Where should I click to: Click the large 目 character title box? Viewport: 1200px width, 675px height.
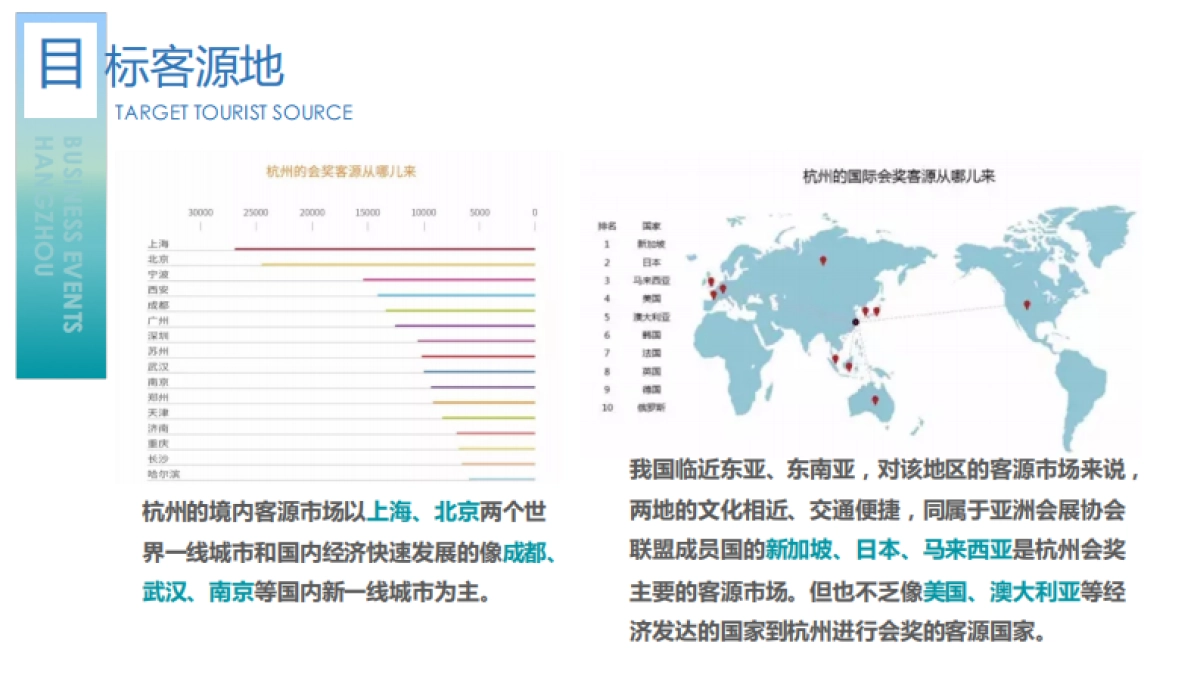pyautogui.click(x=61, y=65)
